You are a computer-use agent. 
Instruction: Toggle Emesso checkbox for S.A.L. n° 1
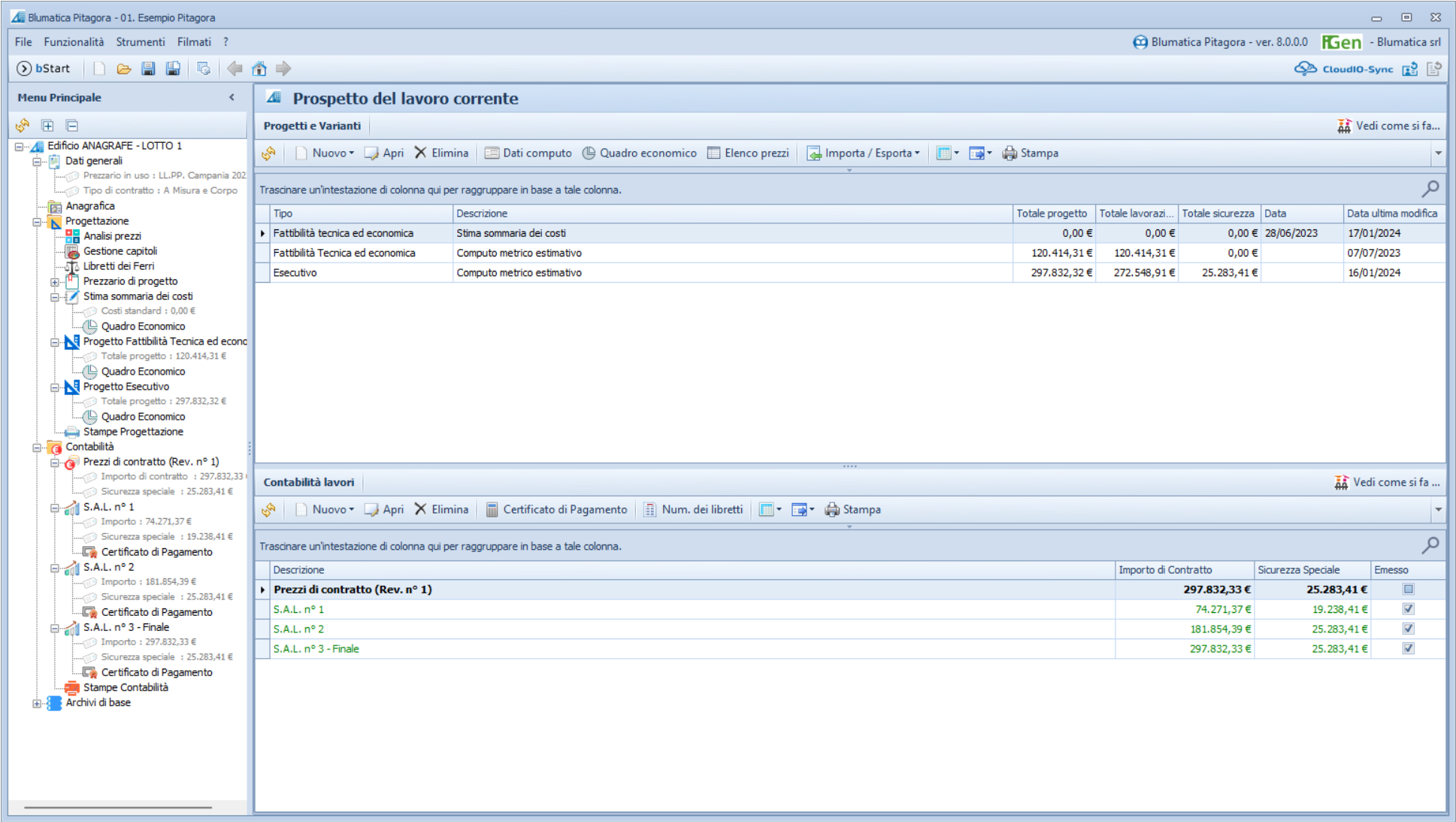tap(1408, 609)
